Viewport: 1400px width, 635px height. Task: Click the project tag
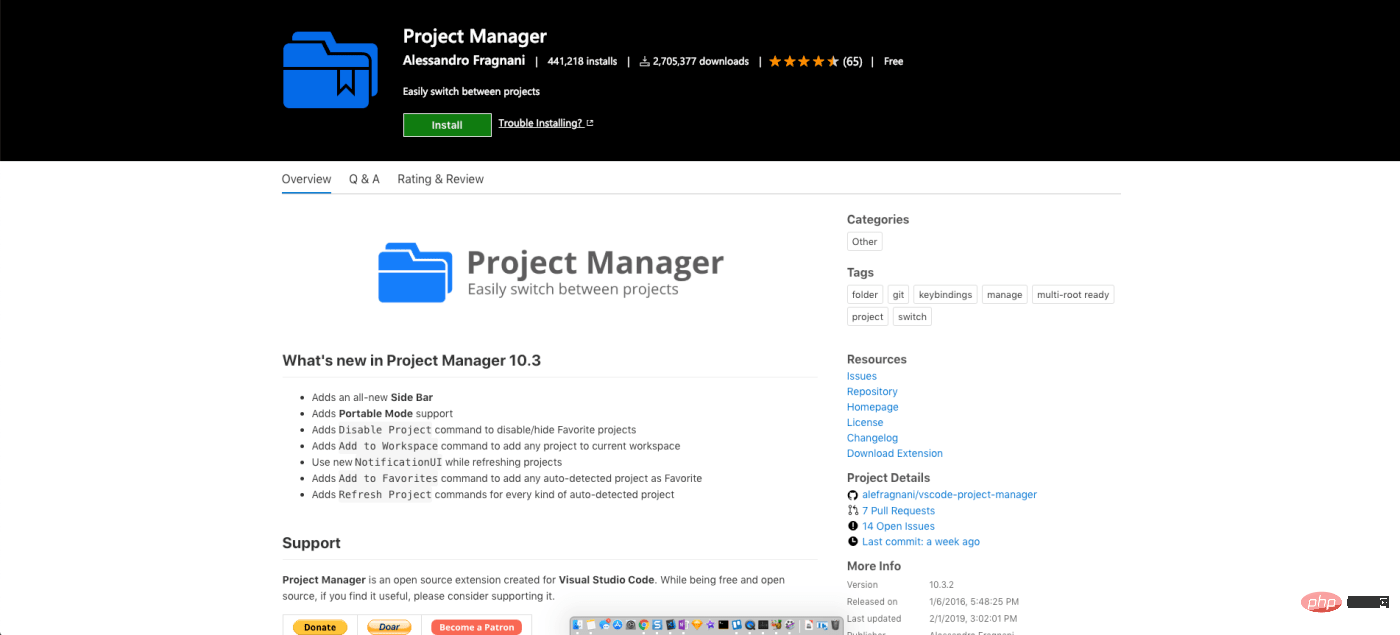coord(867,317)
